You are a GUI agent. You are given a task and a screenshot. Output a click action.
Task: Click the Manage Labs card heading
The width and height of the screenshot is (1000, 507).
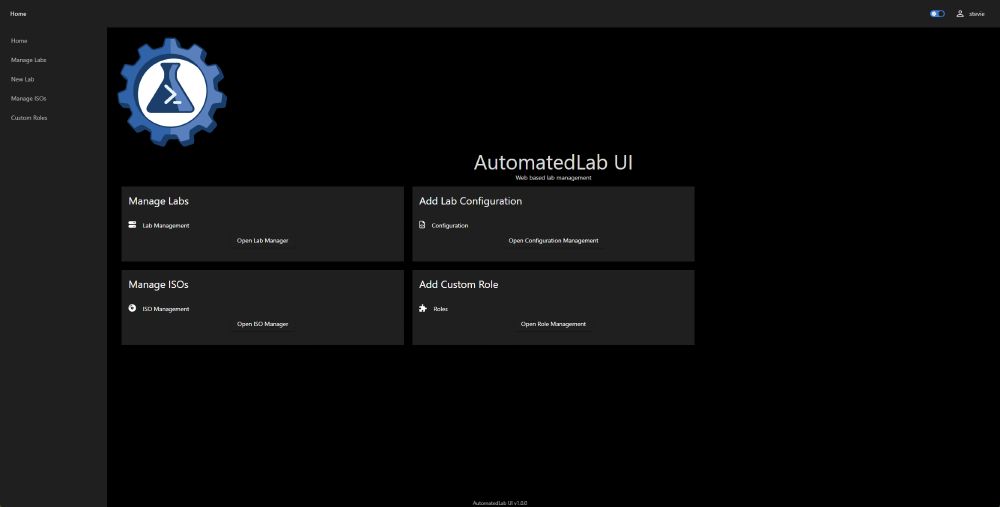[x=158, y=201]
